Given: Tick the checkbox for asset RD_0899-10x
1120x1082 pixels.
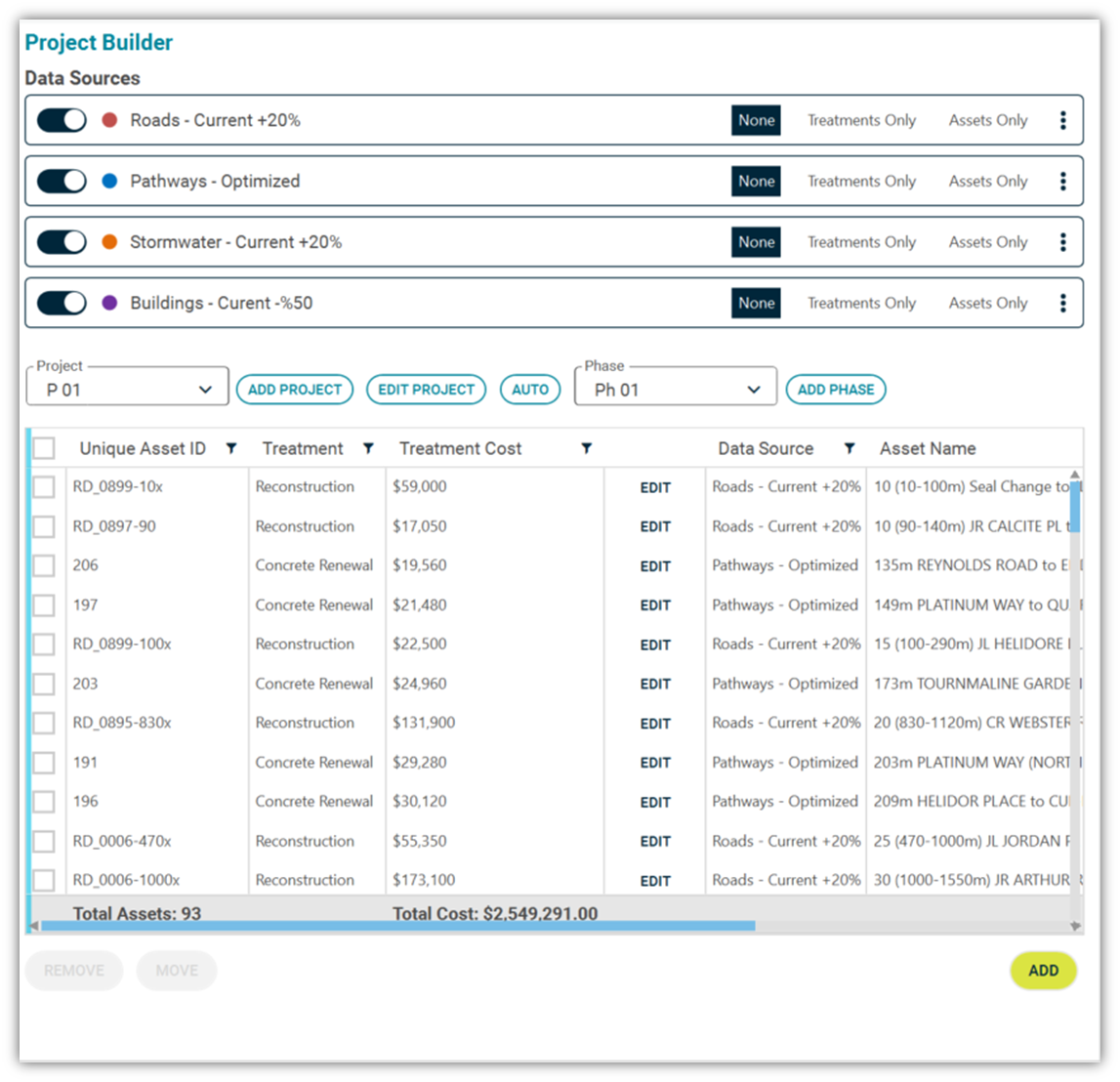Looking at the screenshot, I should click(x=44, y=486).
